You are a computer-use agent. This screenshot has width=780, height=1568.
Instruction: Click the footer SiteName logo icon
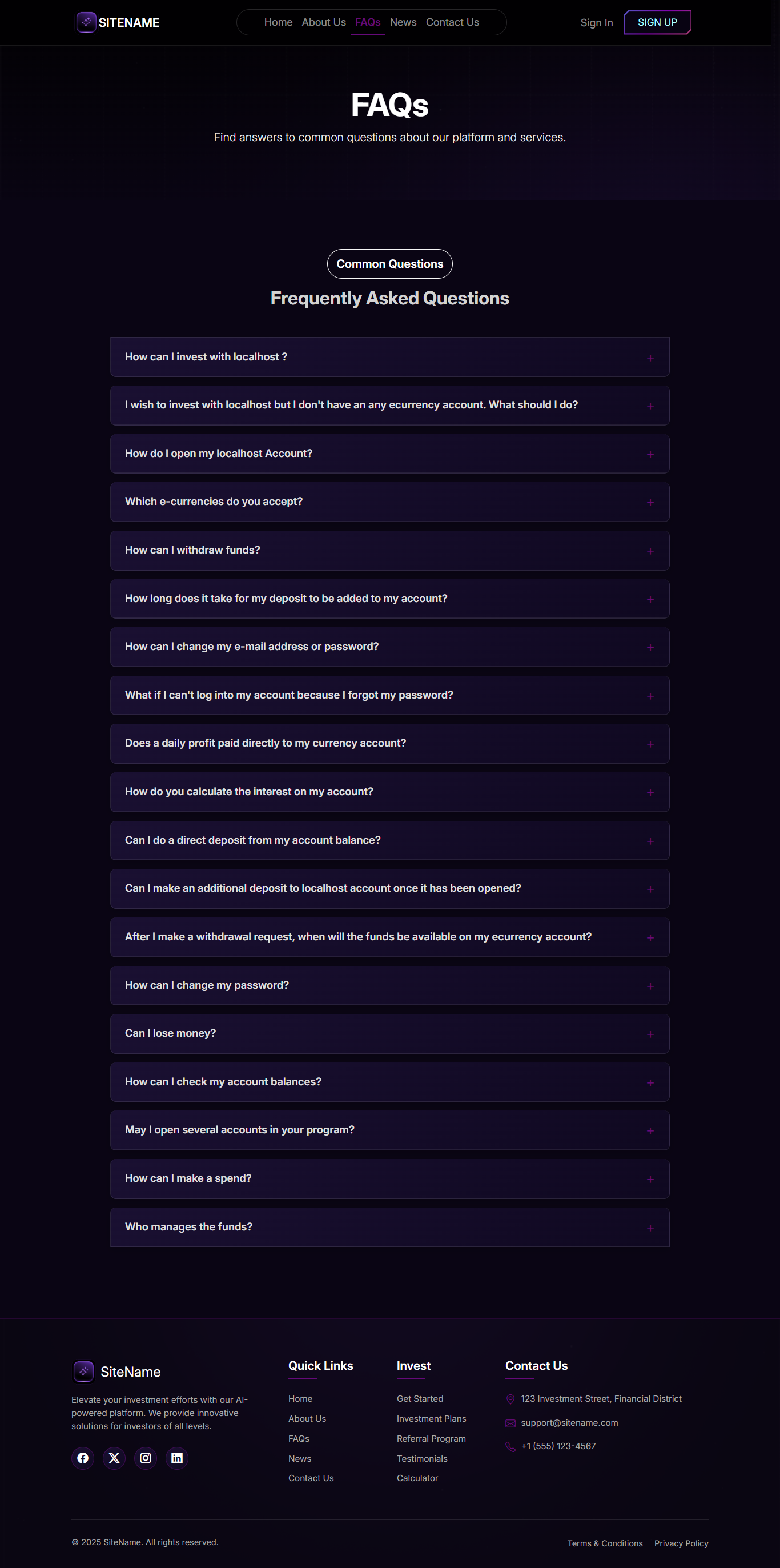(x=83, y=1372)
